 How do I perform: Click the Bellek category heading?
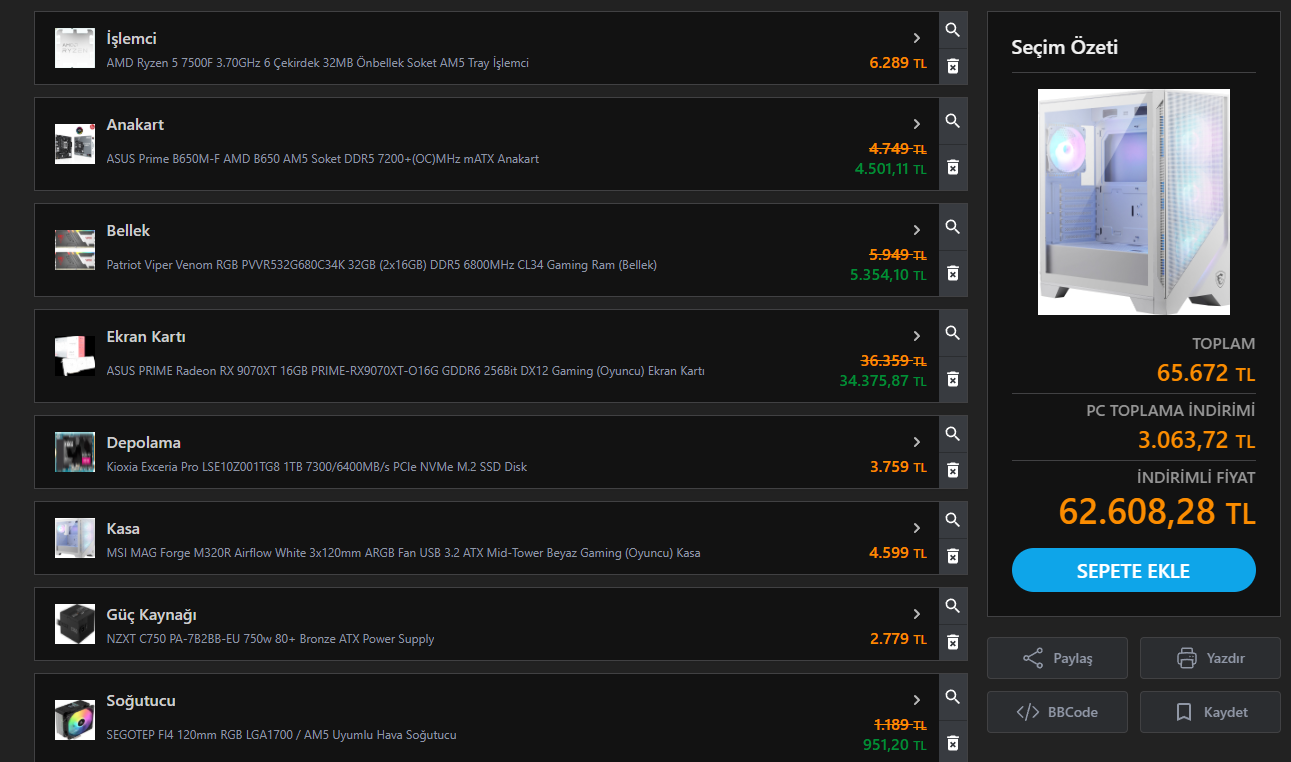128,231
